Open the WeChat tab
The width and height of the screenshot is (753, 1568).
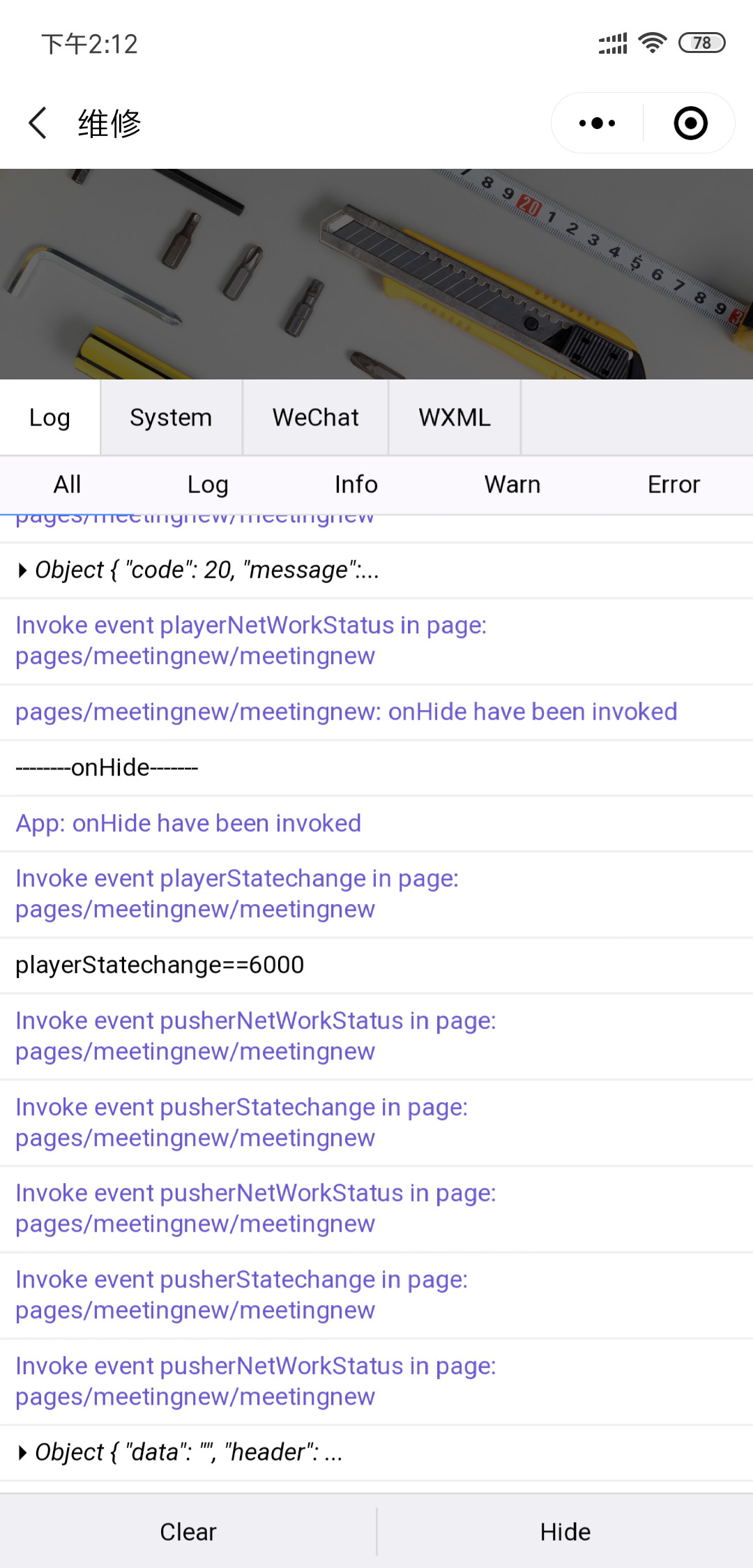click(315, 418)
